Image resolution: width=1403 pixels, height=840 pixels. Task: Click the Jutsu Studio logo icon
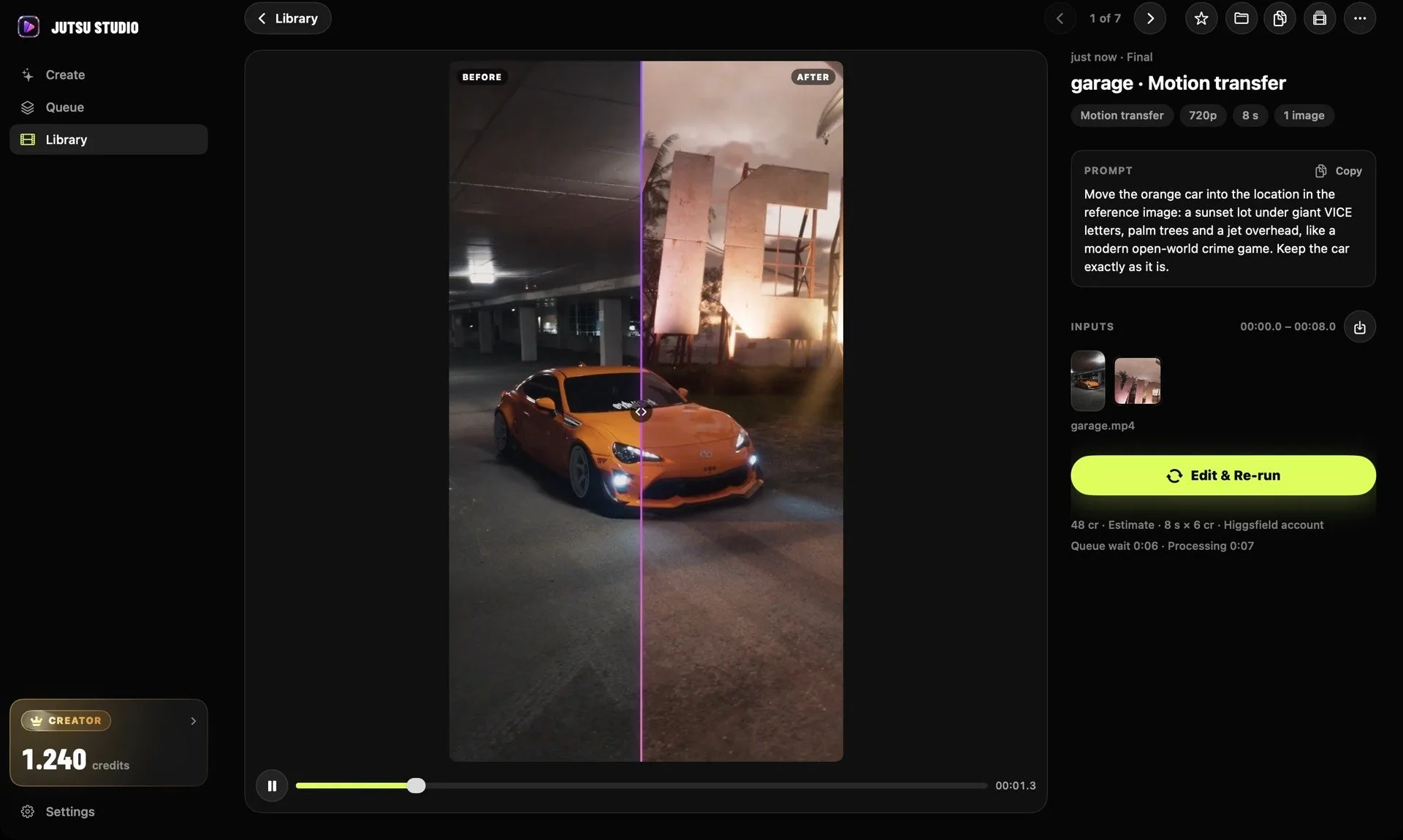(x=28, y=27)
